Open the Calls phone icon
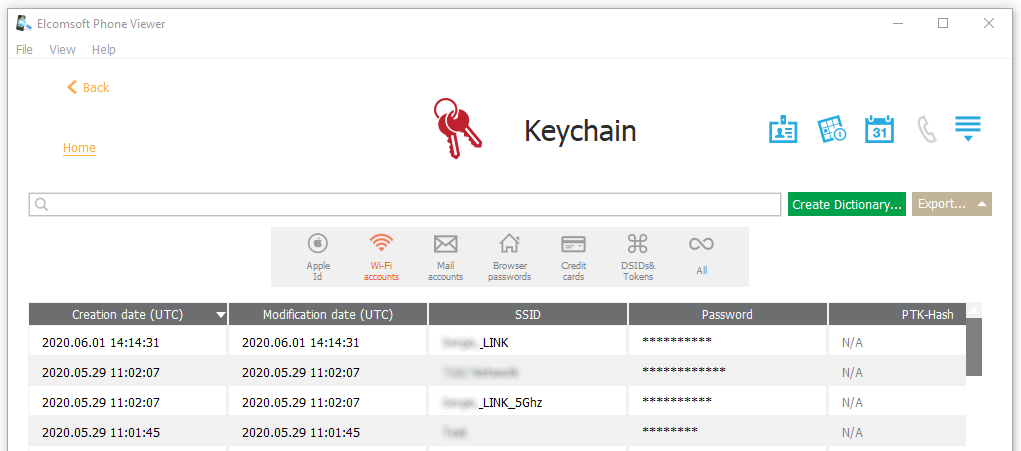This screenshot has height=451, width=1021. (927, 130)
